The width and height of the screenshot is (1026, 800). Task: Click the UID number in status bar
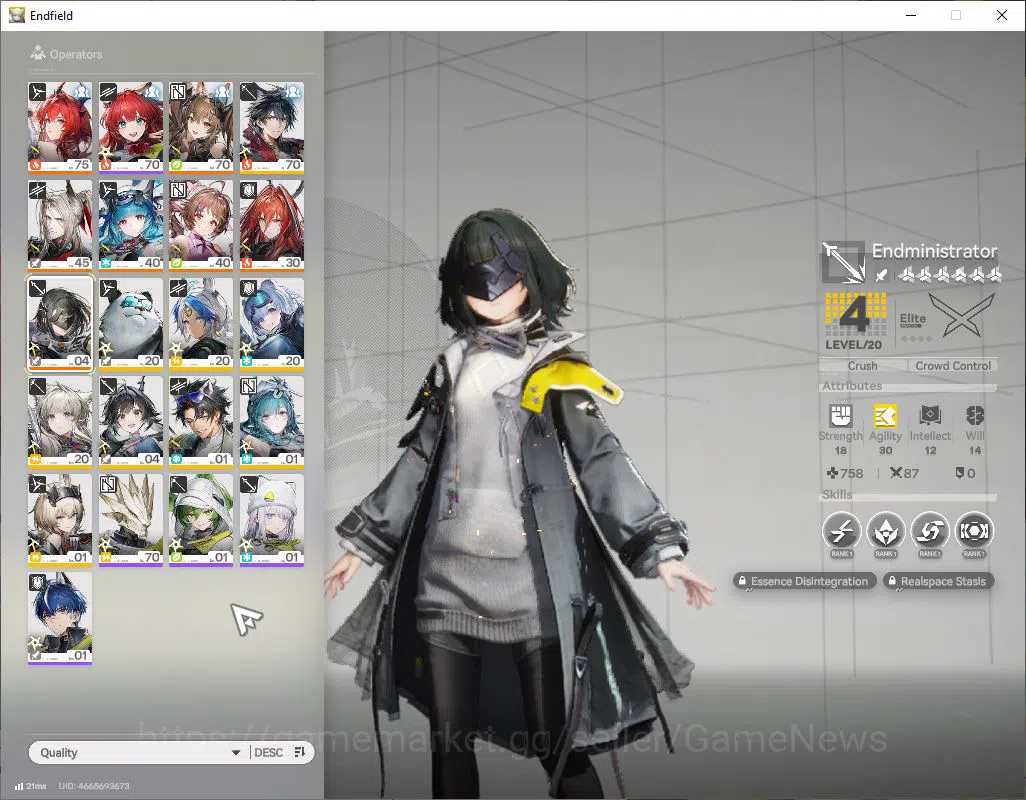(x=94, y=786)
